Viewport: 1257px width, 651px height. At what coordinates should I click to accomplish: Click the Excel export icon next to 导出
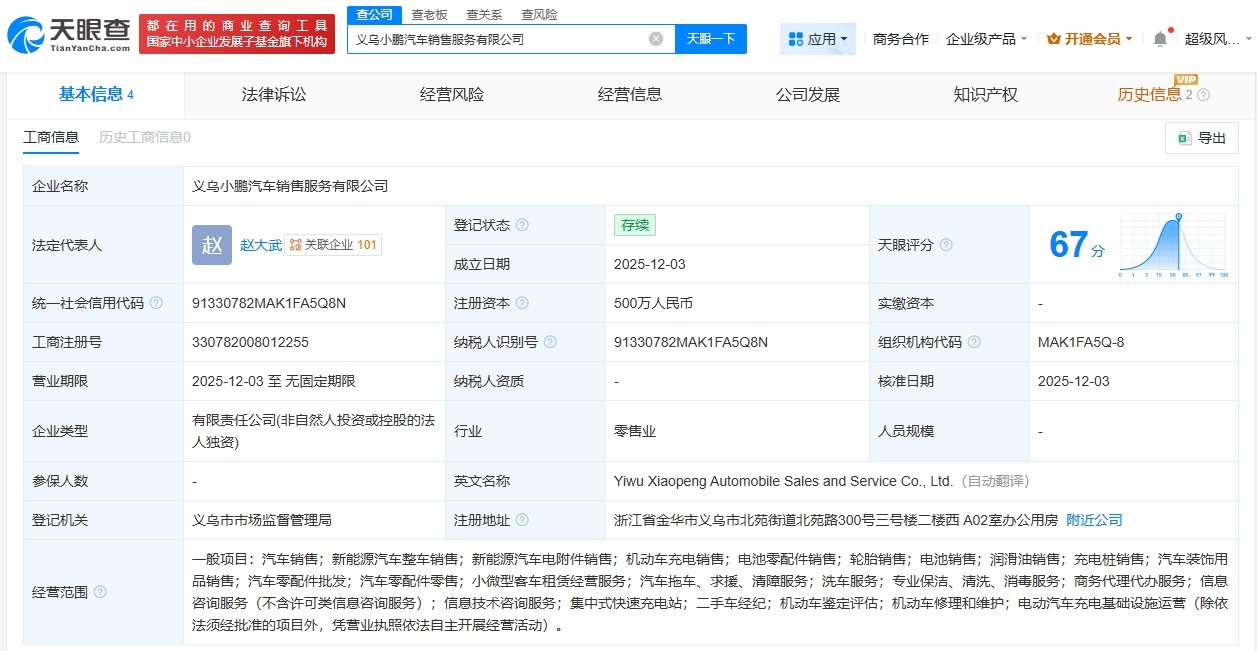tap(1188, 139)
